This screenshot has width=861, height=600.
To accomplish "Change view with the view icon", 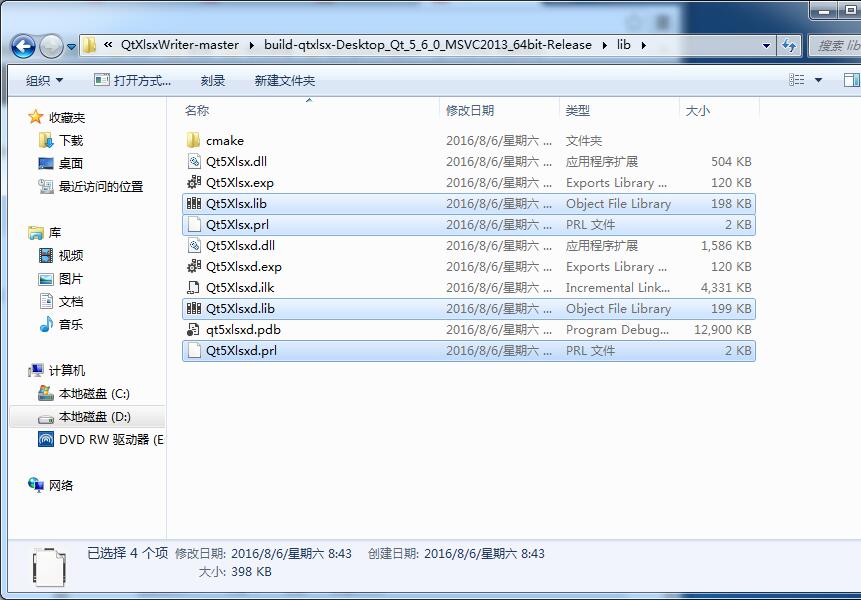I will pyautogui.click(x=796, y=80).
